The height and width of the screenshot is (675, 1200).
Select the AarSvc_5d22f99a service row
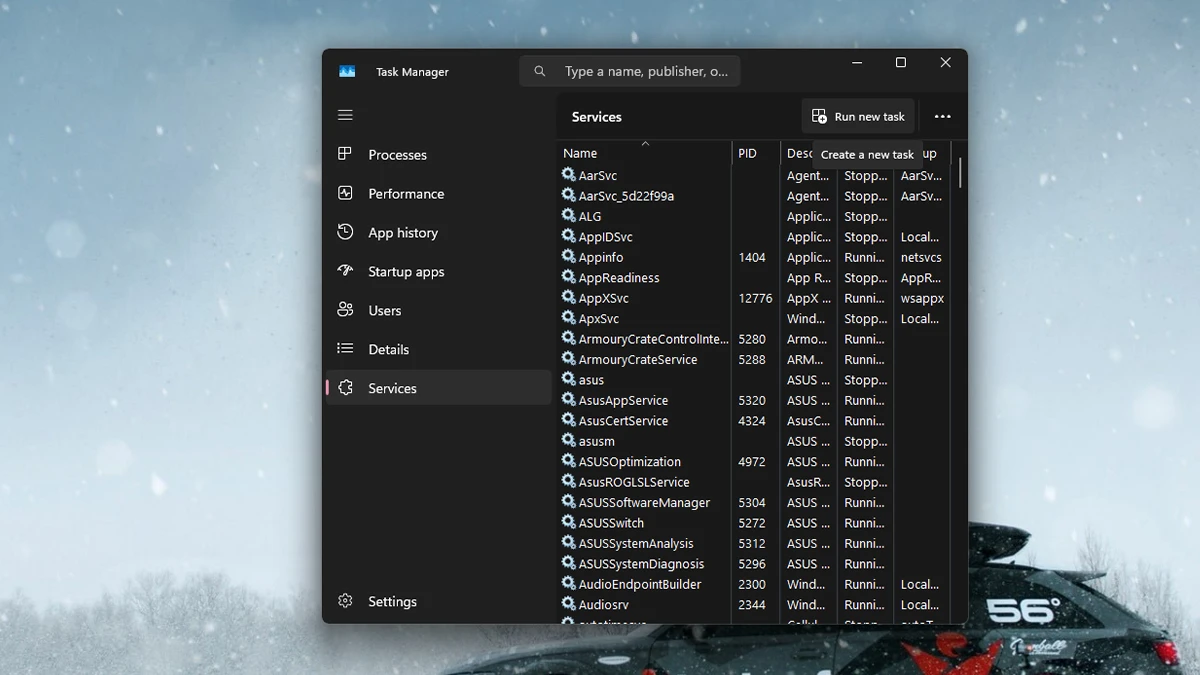754,196
